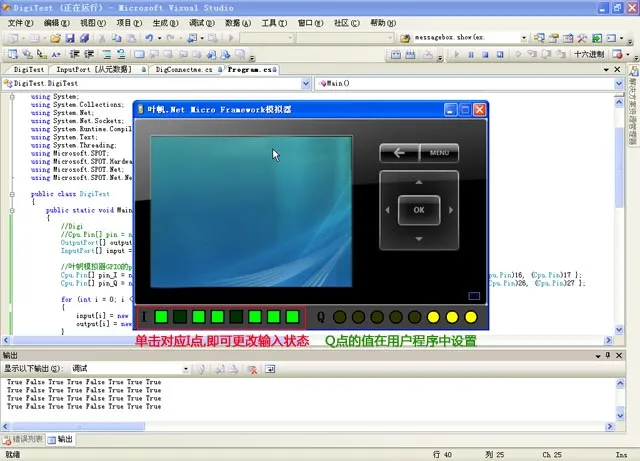This screenshot has height=461, width=640.
Task: Open the Breakpoints window icon
Action: coord(617,54)
